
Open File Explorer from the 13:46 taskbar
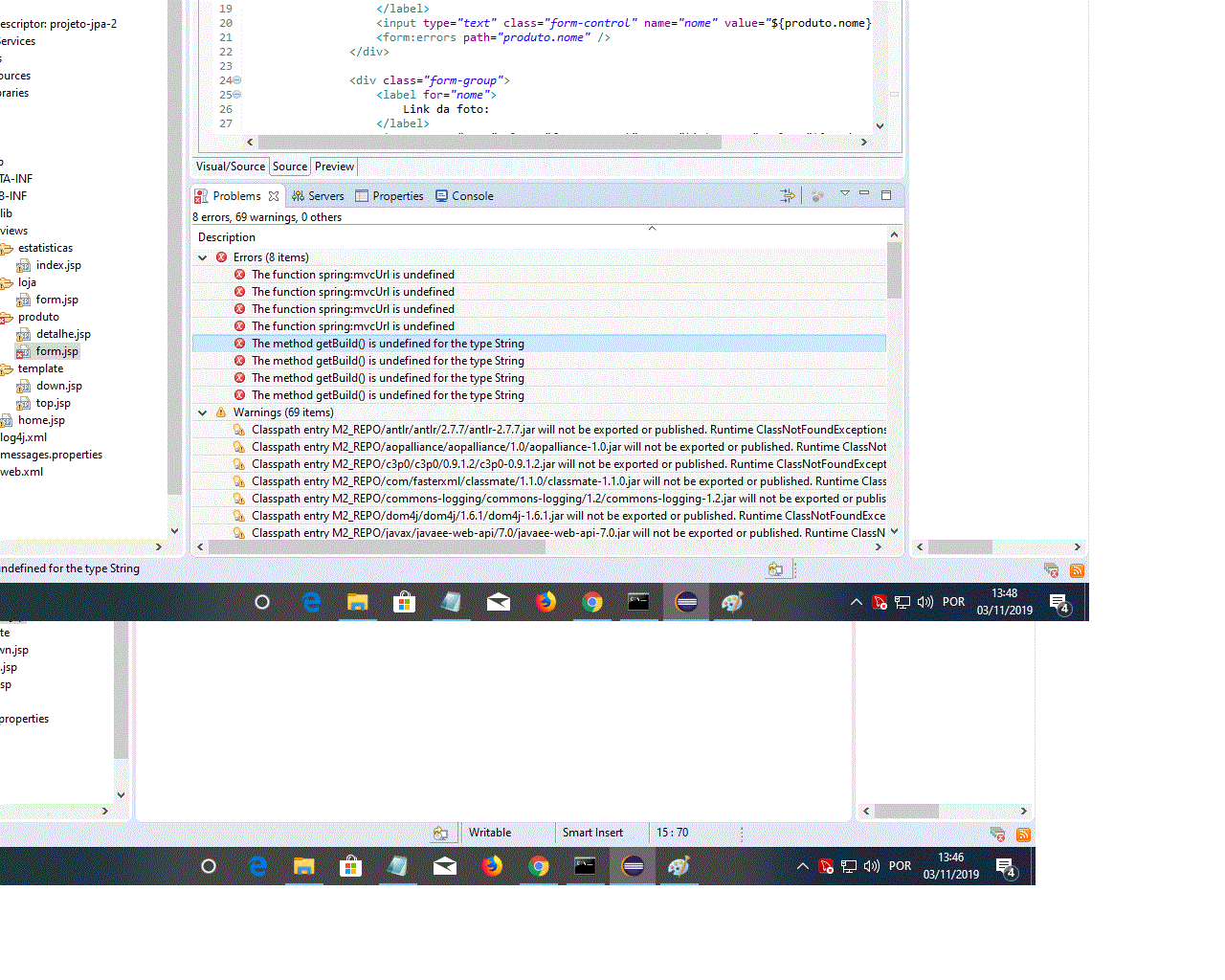coord(303,866)
